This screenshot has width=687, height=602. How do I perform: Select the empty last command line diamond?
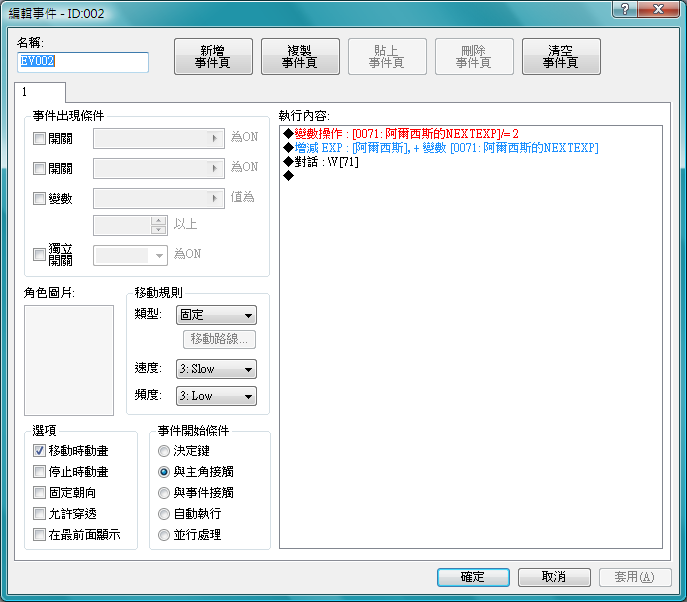(289, 176)
